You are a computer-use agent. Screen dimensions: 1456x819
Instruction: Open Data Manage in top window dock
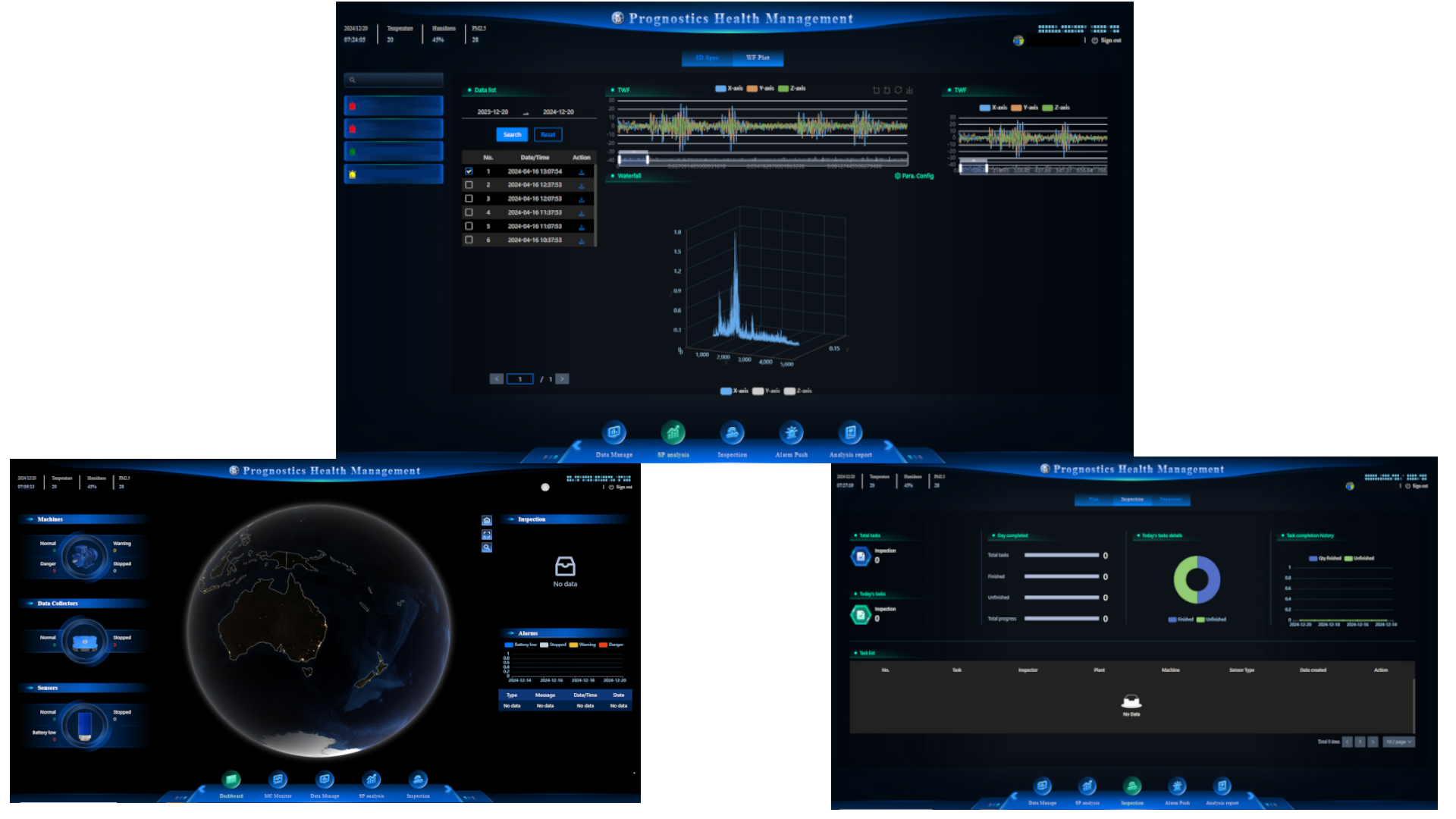pos(613,433)
